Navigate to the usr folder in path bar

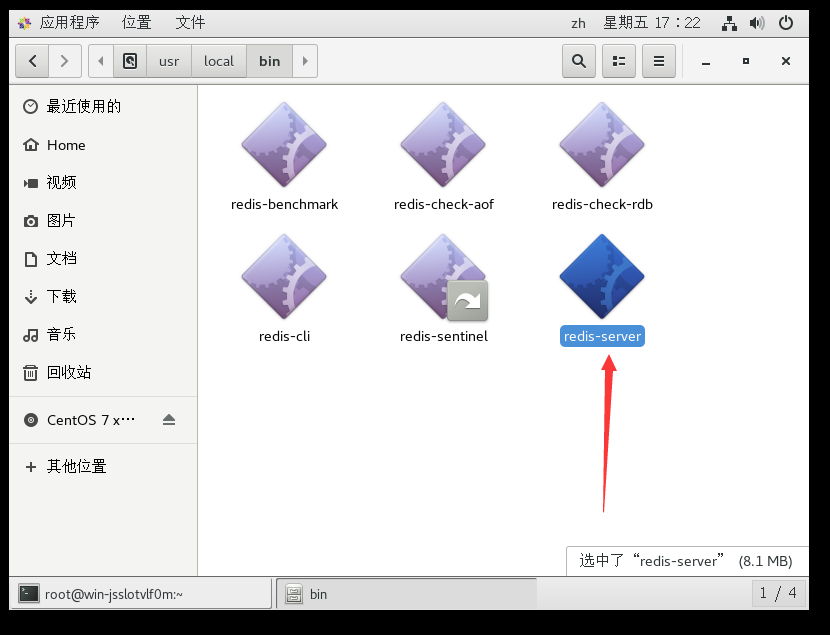pos(169,61)
